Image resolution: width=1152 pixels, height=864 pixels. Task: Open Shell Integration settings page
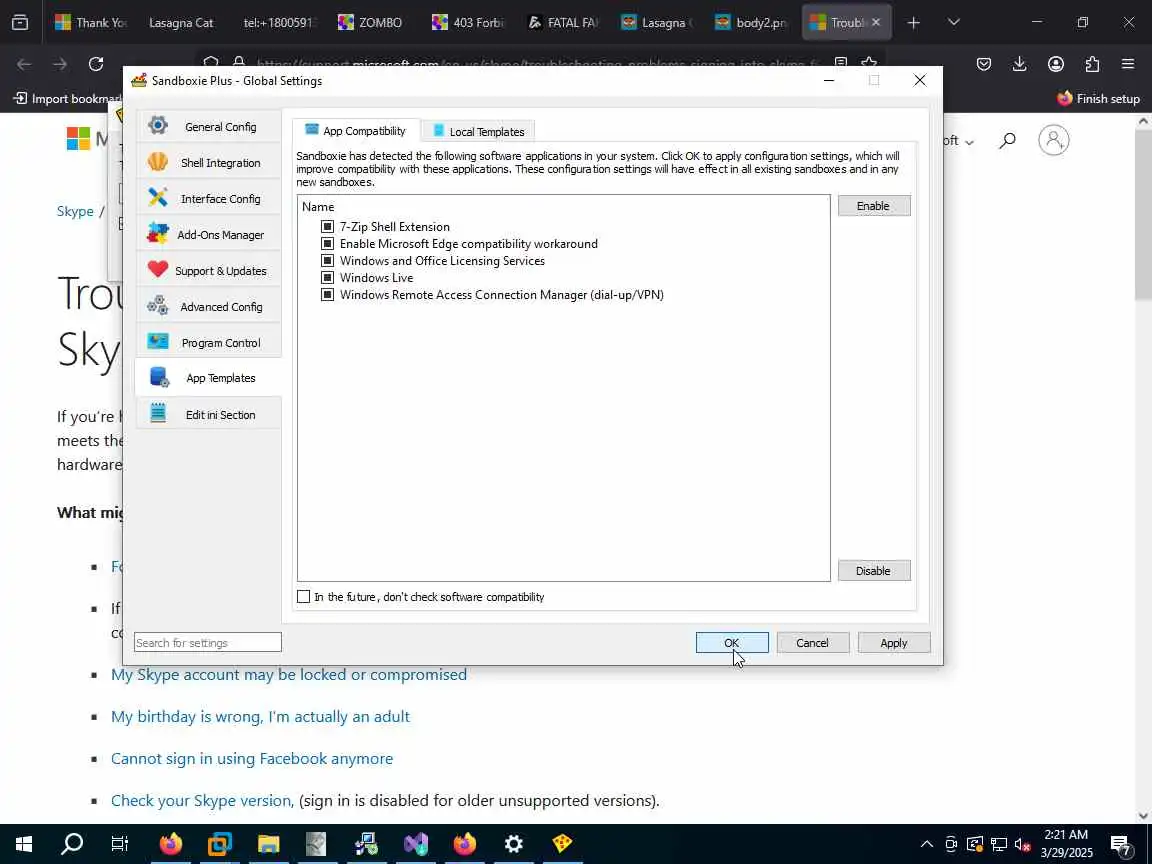click(209, 162)
